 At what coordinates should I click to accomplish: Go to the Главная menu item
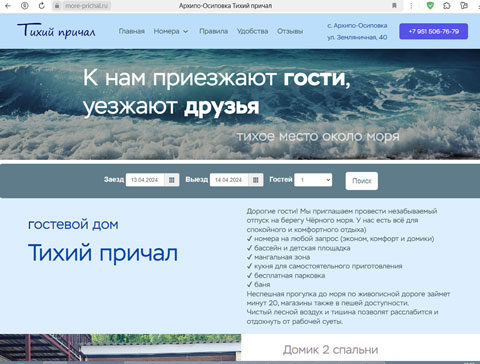pos(132,31)
